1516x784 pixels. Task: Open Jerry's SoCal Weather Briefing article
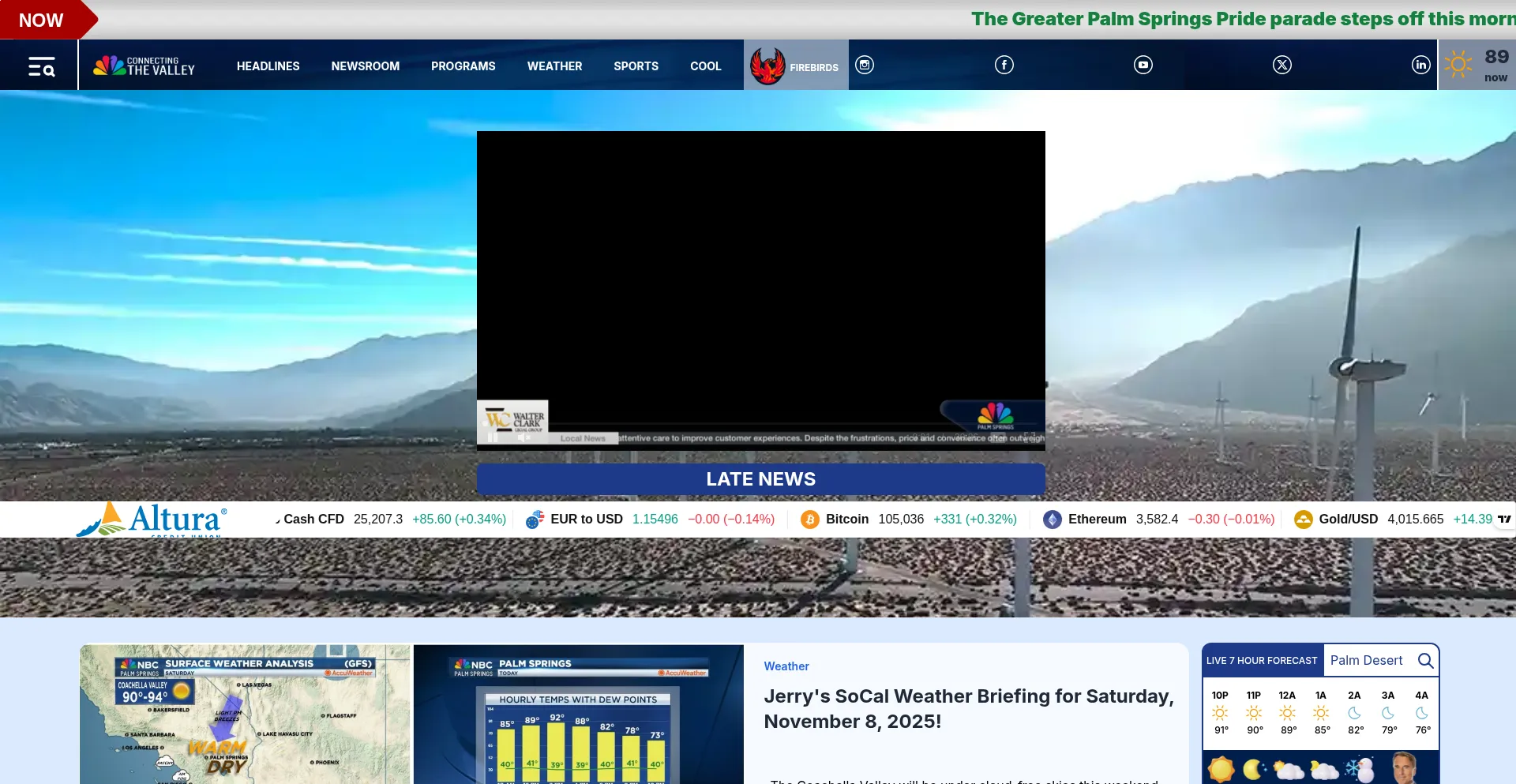point(968,708)
